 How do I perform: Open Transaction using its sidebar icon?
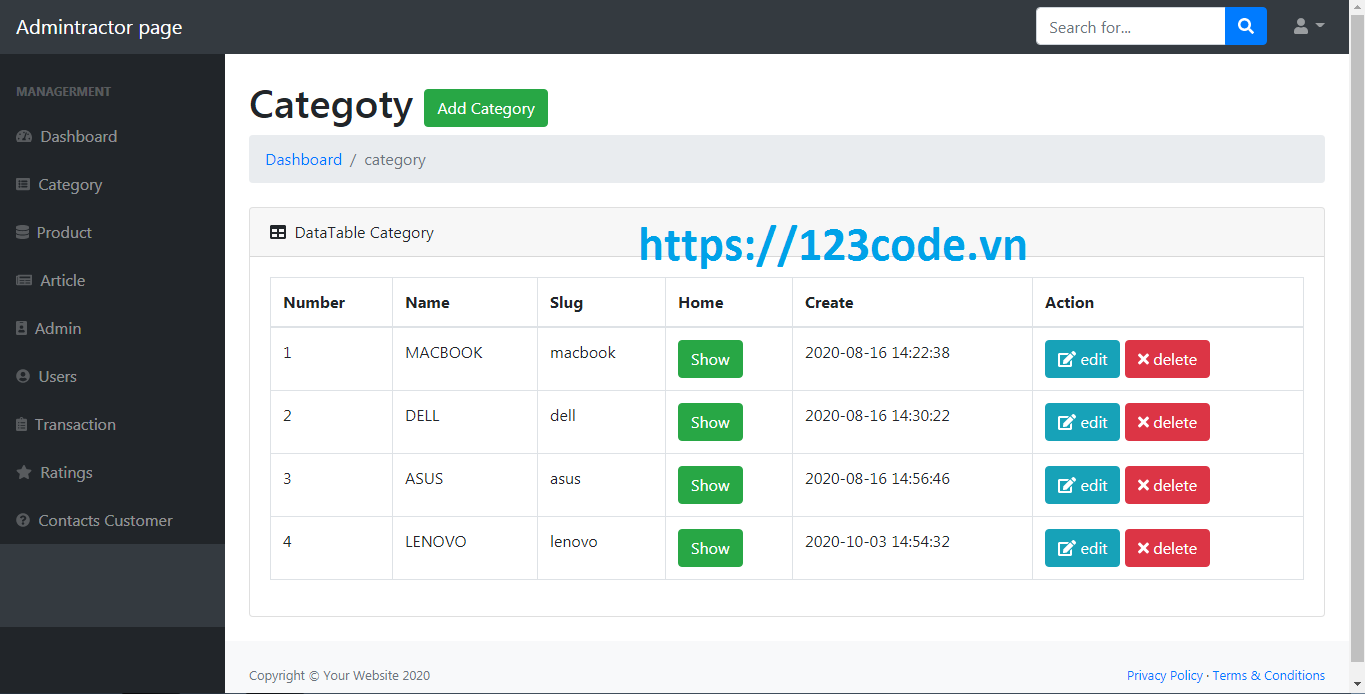pyautogui.click(x=22, y=424)
